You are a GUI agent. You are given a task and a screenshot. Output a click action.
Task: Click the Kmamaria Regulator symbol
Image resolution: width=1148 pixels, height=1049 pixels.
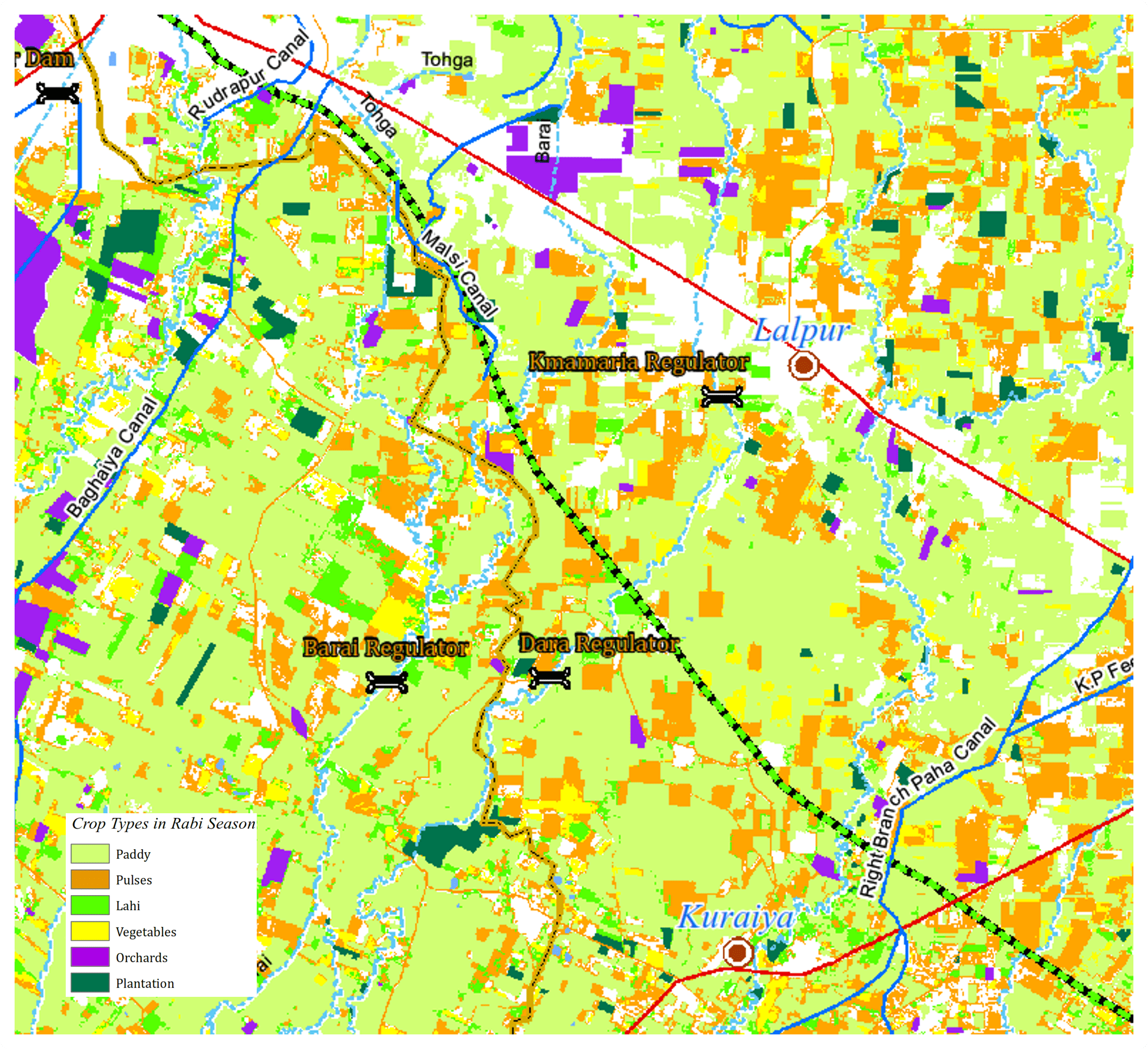pos(722,396)
